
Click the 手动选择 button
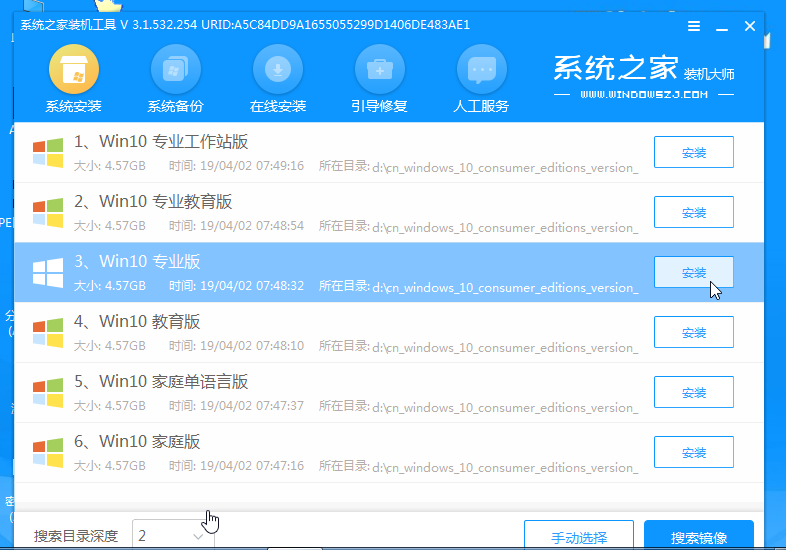(x=578, y=536)
